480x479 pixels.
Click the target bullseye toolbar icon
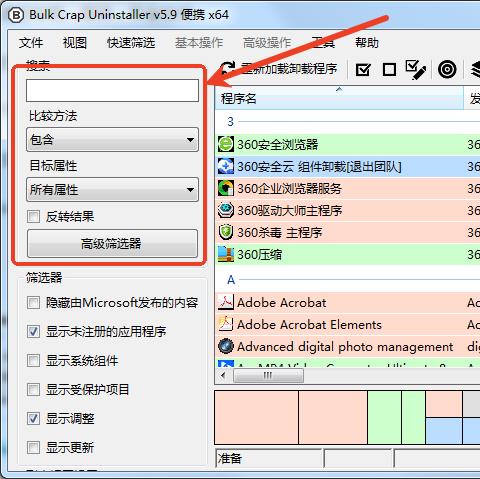point(447,69)
